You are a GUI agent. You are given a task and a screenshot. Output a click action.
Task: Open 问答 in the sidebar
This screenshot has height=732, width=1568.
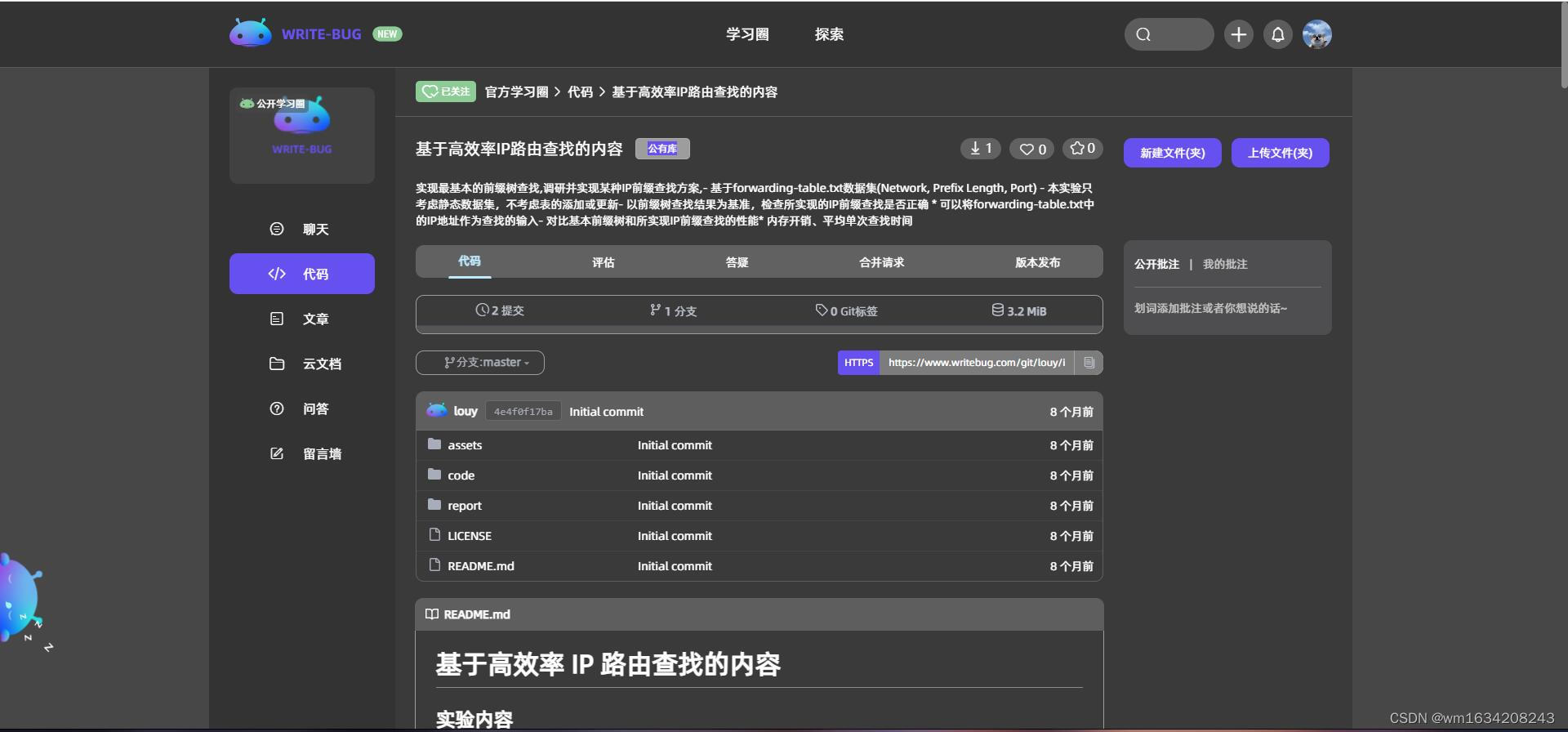(x=302, y=408)
